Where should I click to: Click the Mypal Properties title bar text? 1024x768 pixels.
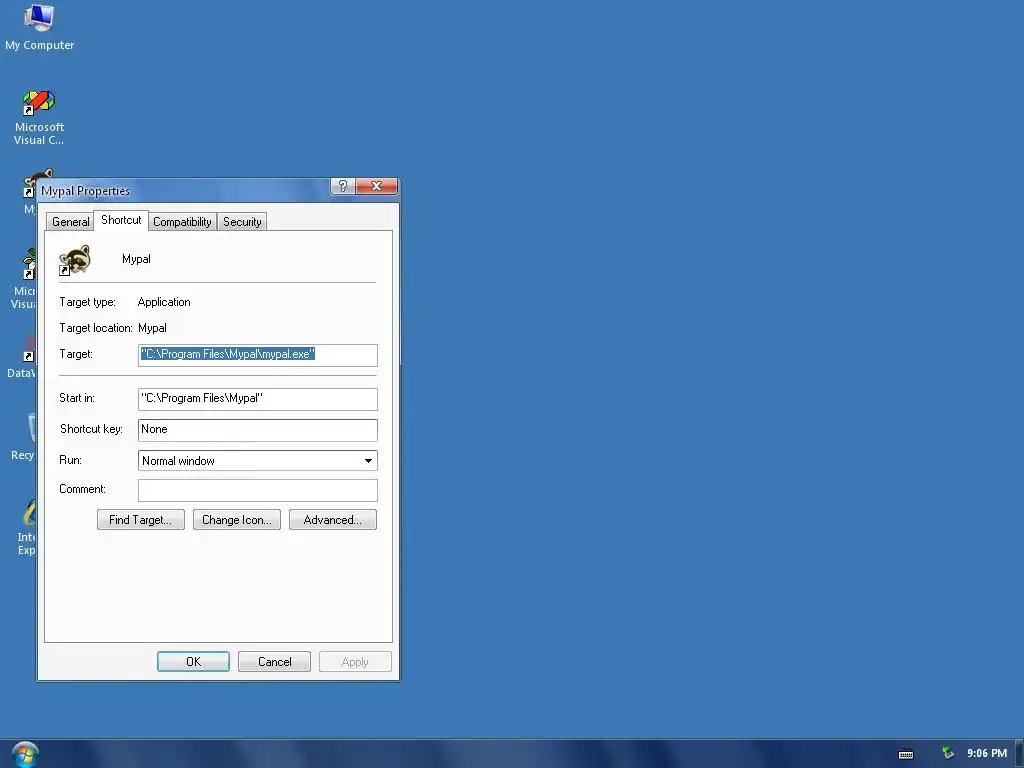coord(85,191)
